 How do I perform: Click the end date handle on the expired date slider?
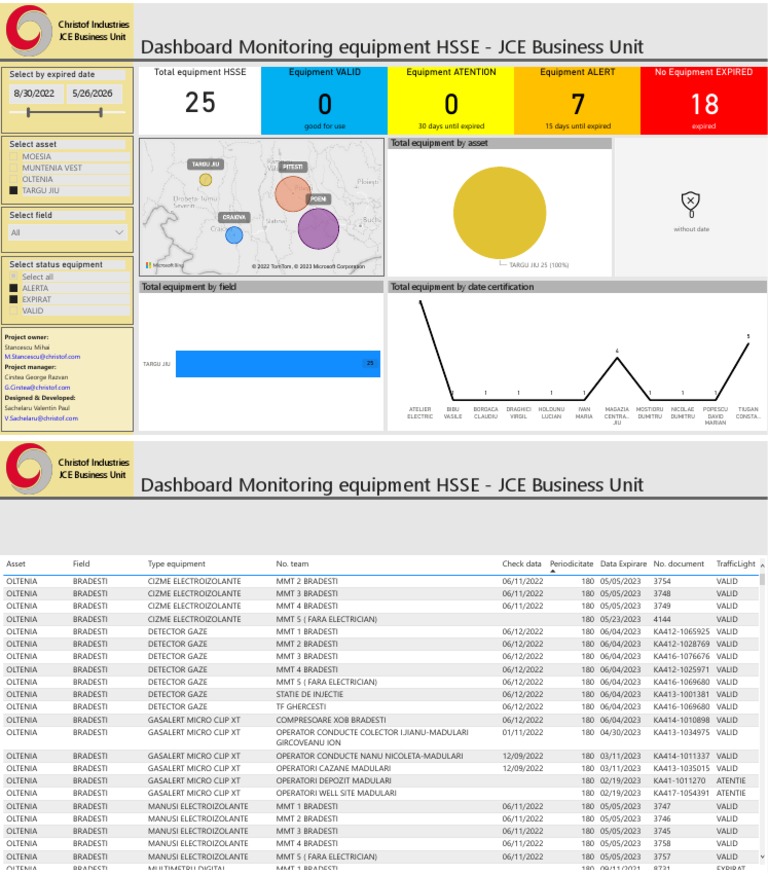(101, 113)
